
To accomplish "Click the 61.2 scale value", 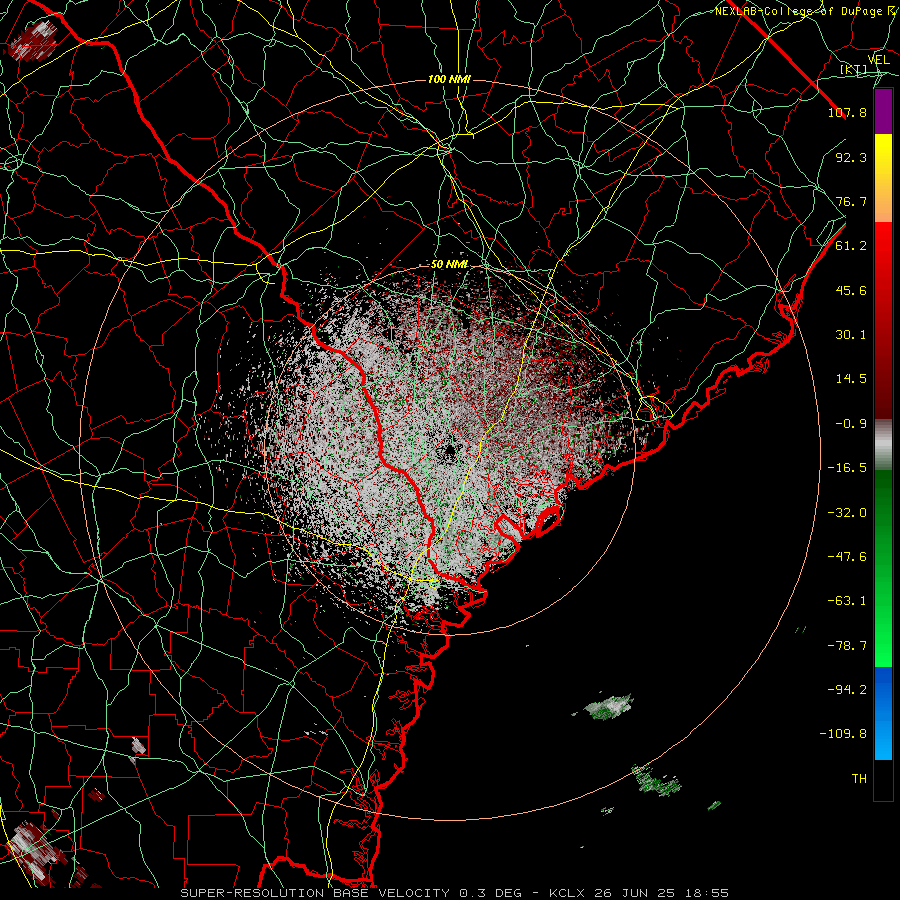I will tap(851, 246).
